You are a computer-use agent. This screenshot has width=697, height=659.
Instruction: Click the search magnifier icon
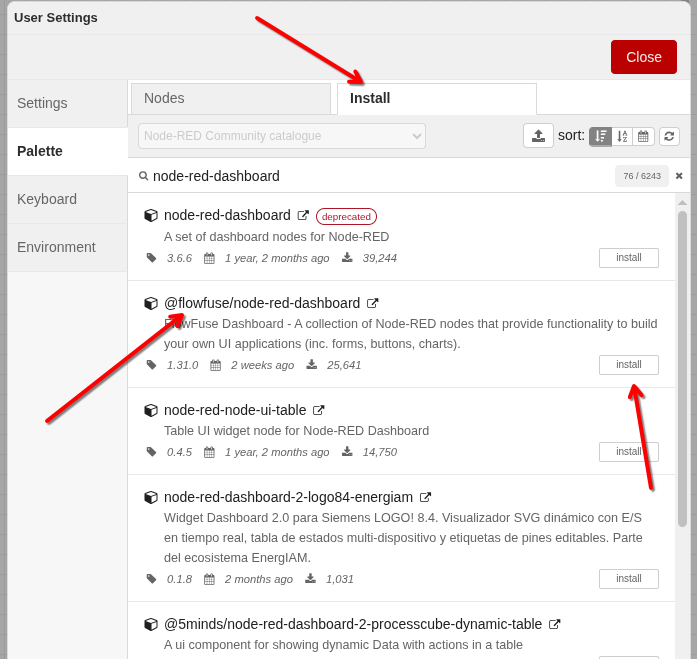143,176
